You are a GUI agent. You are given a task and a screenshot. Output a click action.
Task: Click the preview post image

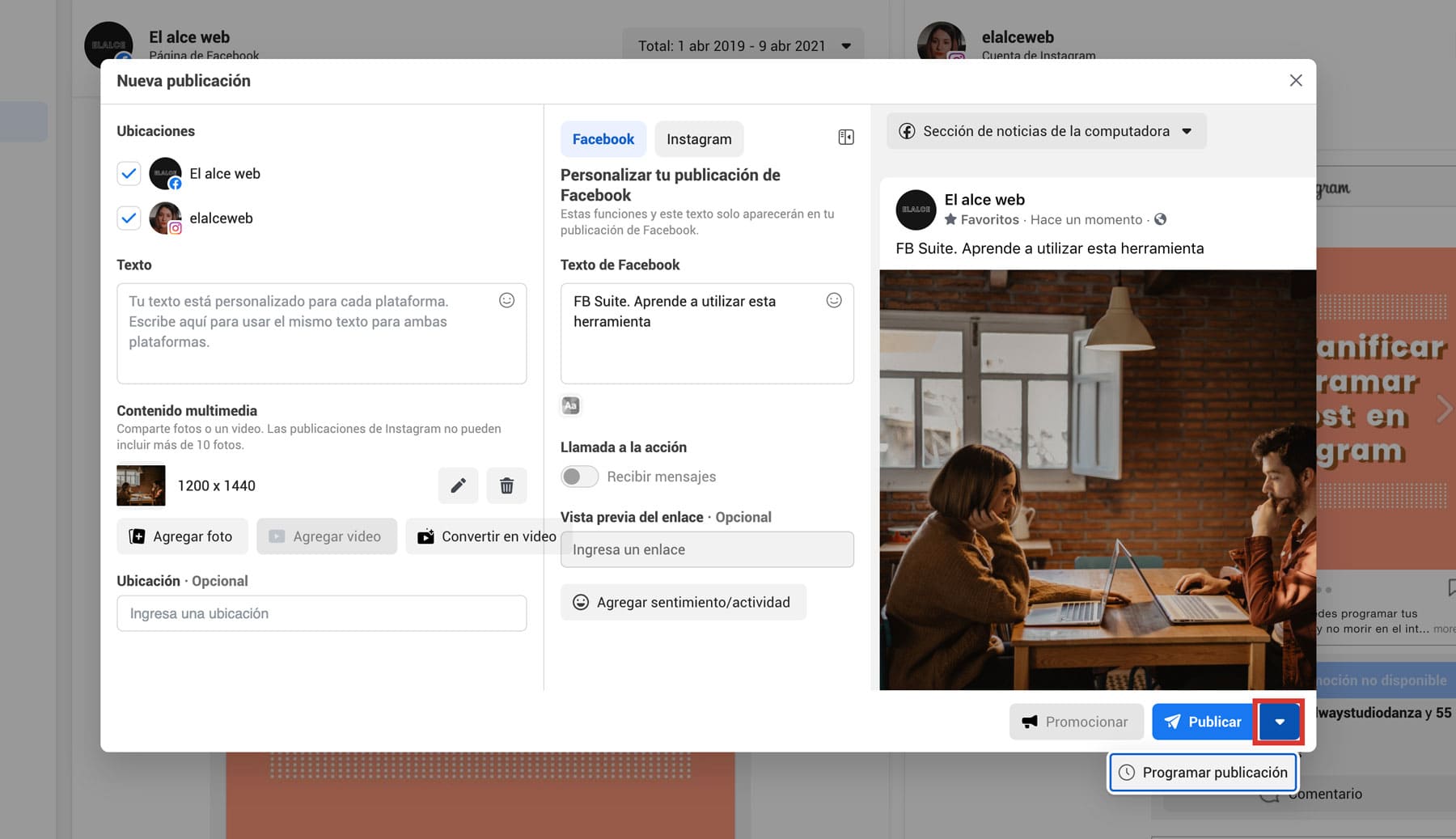(x=1098, y=480)
